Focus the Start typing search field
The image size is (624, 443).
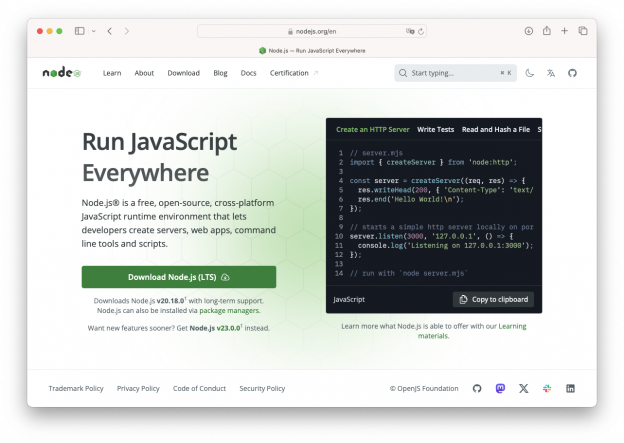pyautogui.click(x=455, y=73)
